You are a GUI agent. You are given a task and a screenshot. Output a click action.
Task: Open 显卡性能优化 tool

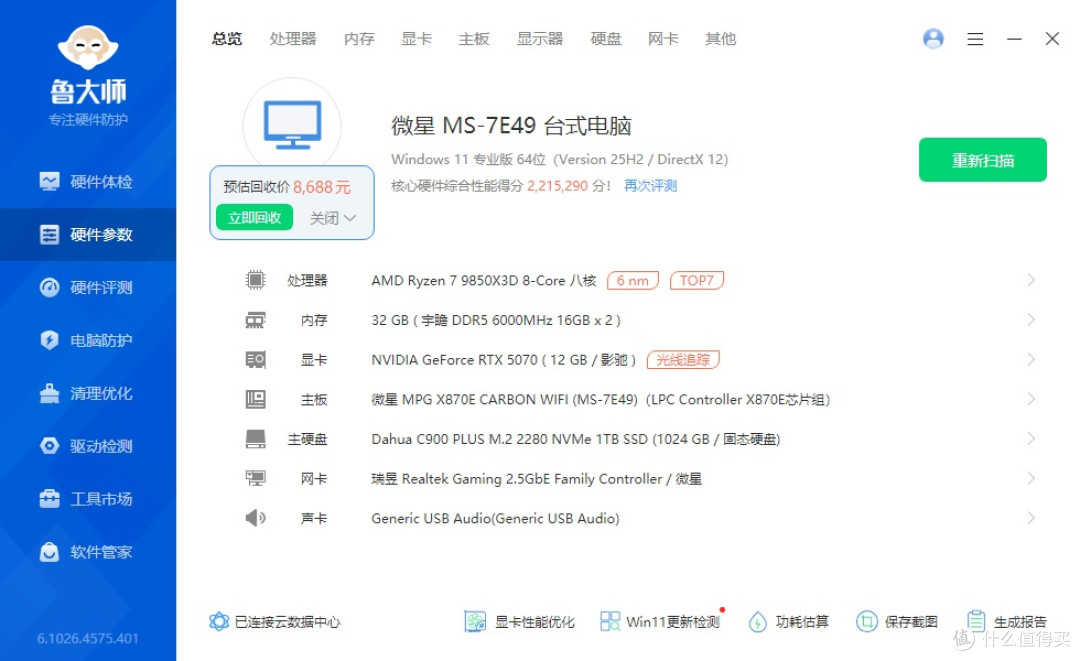click(519, 622)
